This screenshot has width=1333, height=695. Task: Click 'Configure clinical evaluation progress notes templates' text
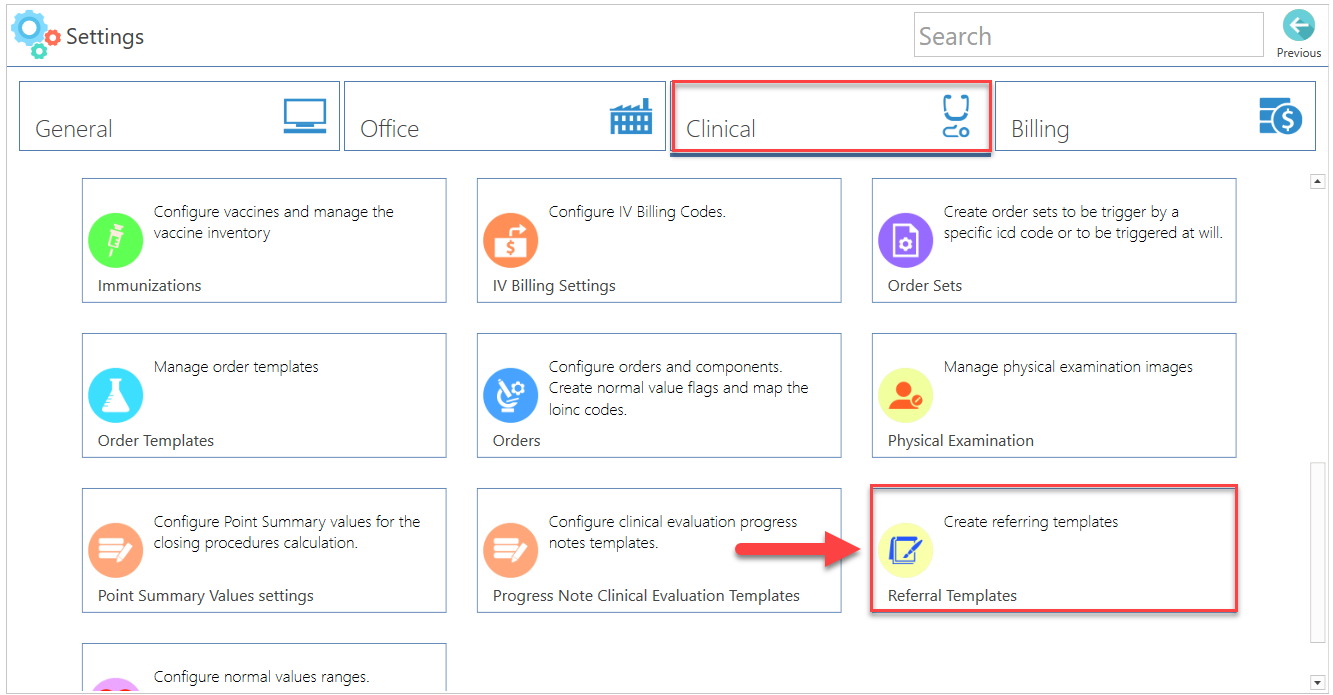click(673, 532)
